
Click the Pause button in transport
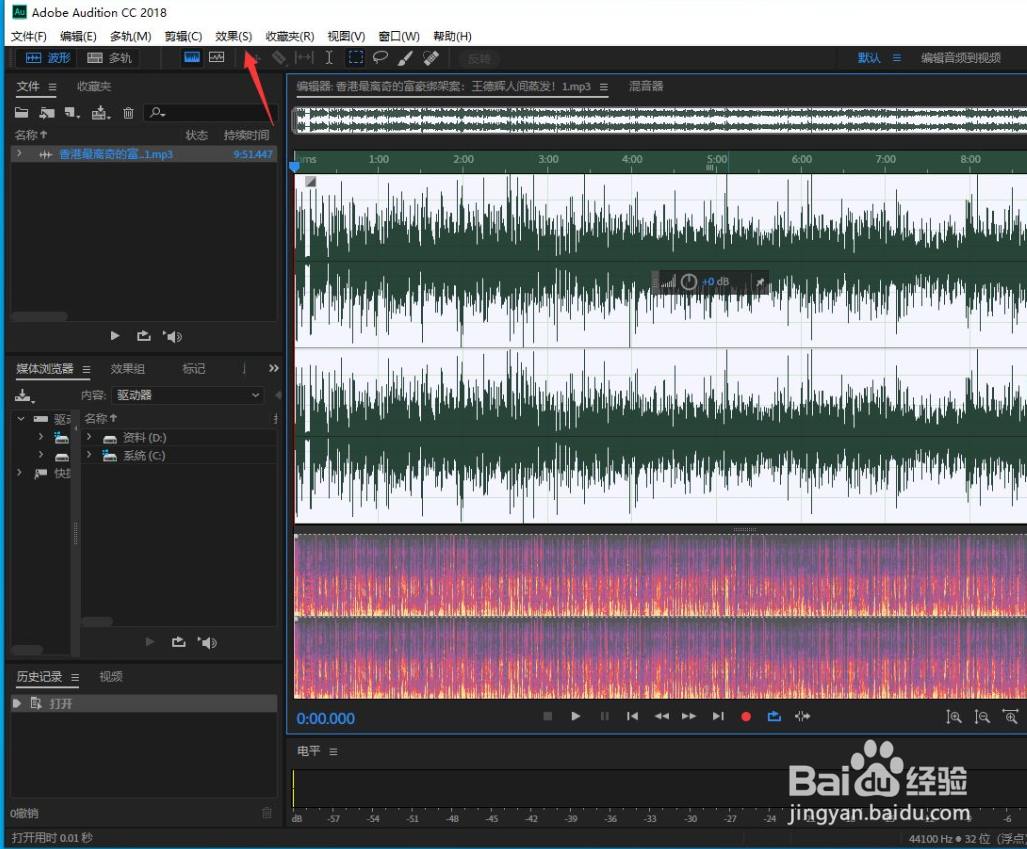click(x=605, y=716)
